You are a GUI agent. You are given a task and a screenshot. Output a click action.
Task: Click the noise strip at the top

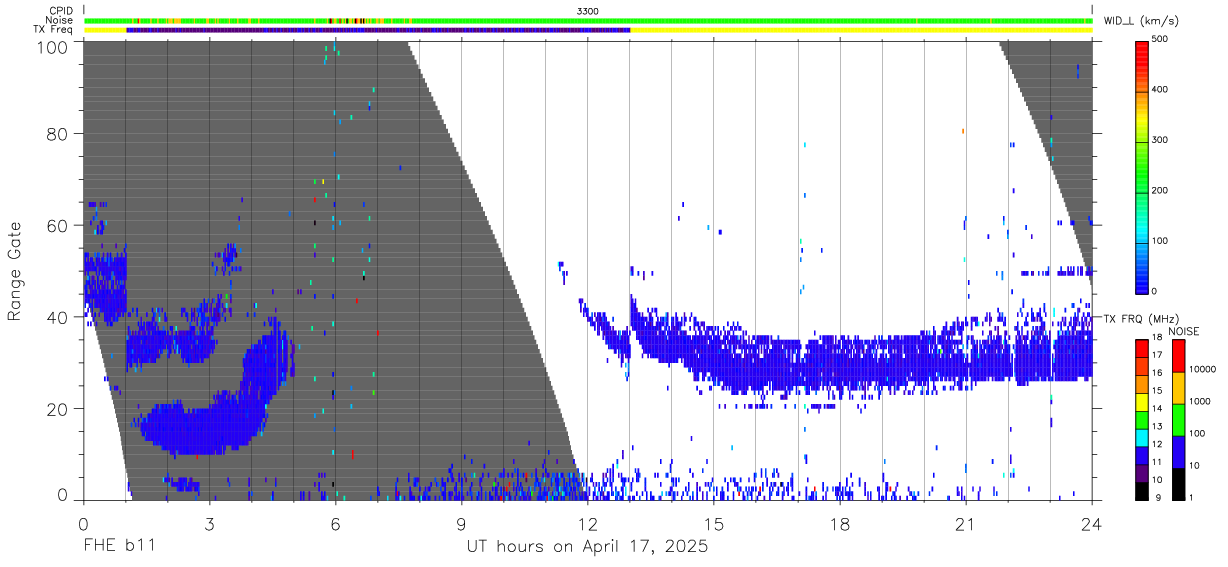(x=588, y=20)
